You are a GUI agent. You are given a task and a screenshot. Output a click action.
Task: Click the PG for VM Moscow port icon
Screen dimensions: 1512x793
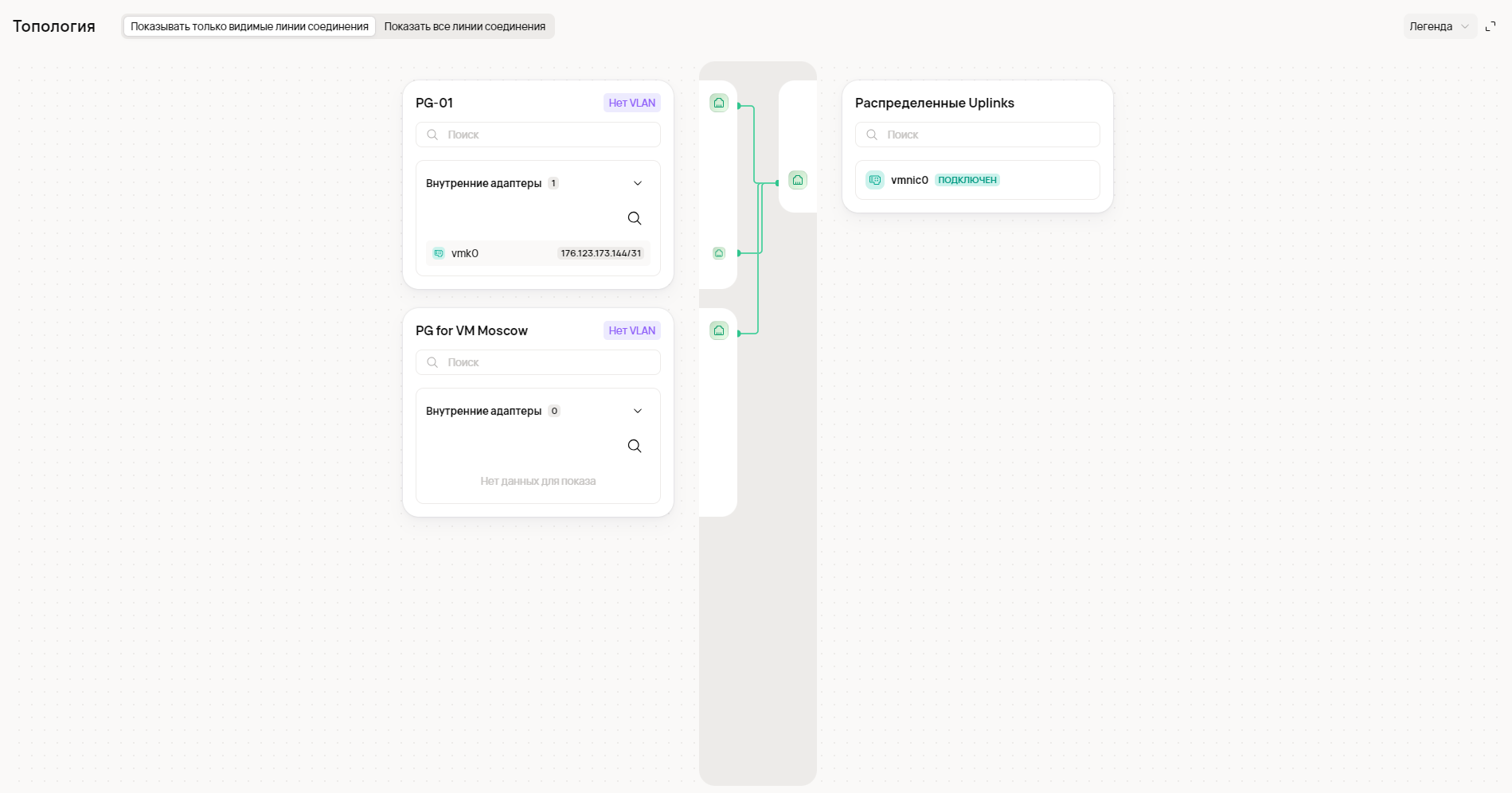click(719, 330)
